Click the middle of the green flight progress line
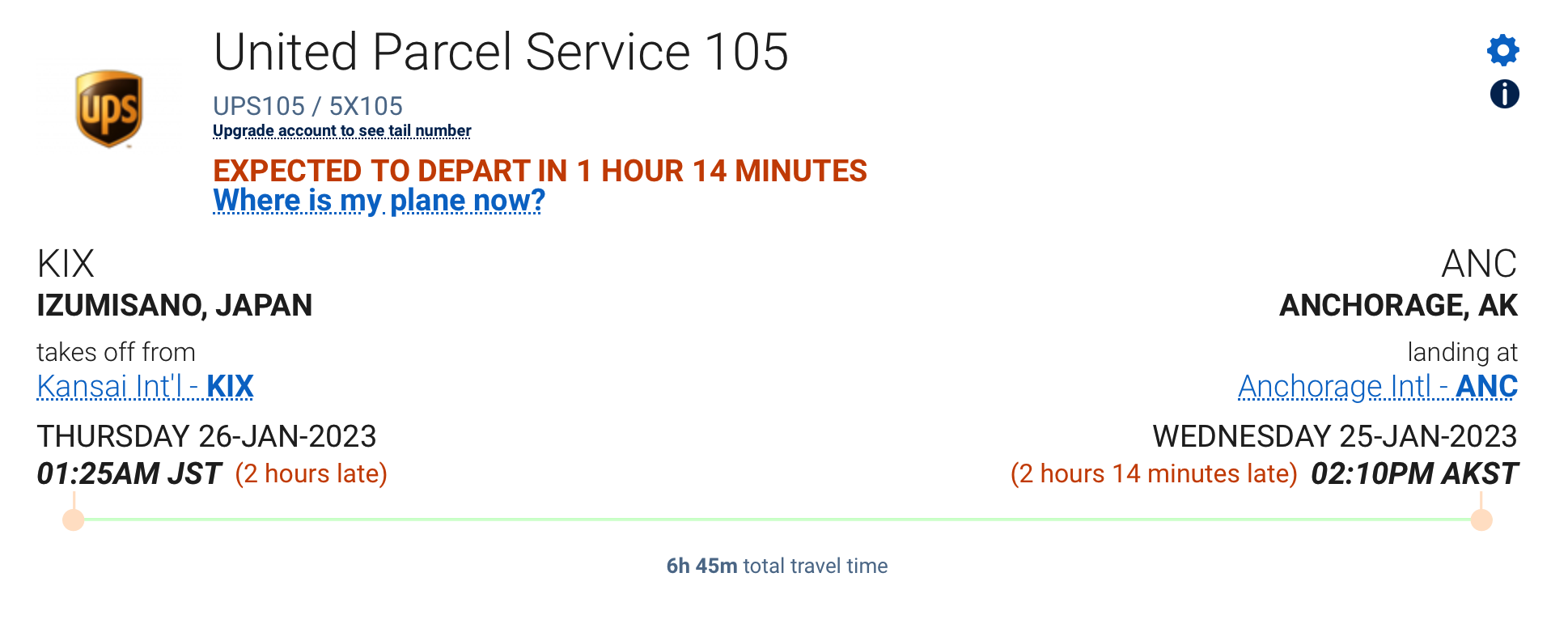This screenshot has width=1568, height=628. 777,519
